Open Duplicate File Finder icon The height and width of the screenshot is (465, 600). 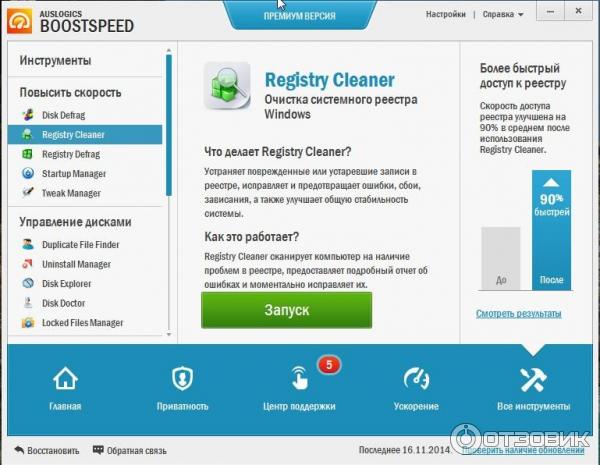point(28,245)
